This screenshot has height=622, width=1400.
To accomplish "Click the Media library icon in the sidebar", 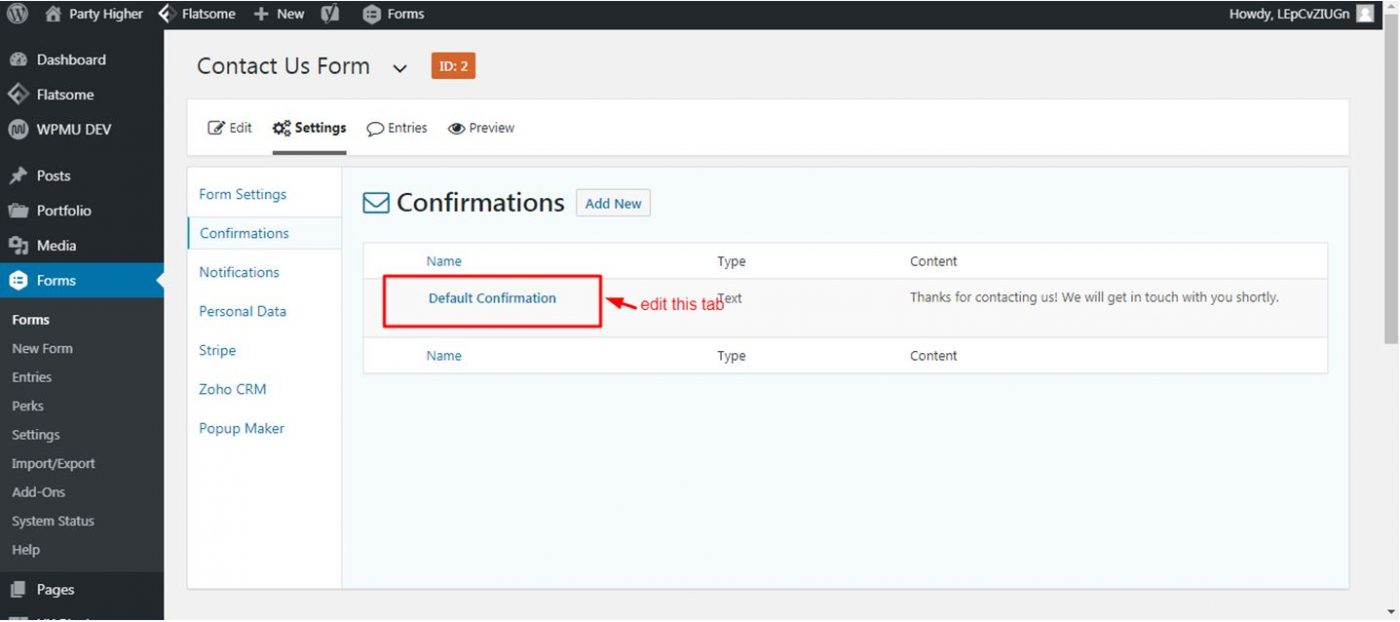I will tap(21, 245).
